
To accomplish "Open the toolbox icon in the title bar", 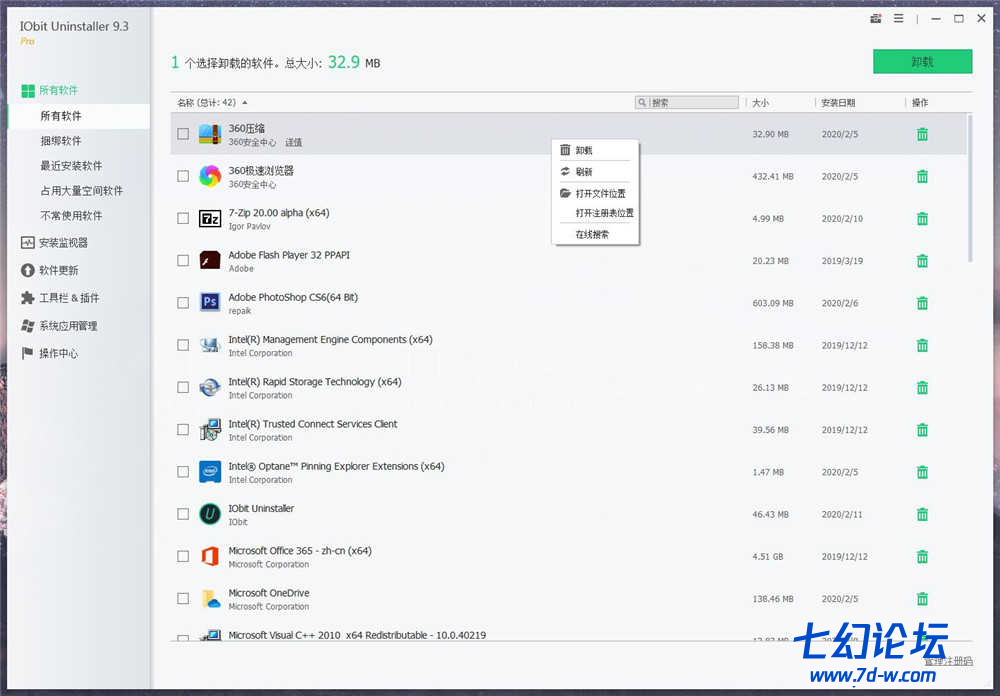I will 876,19.
